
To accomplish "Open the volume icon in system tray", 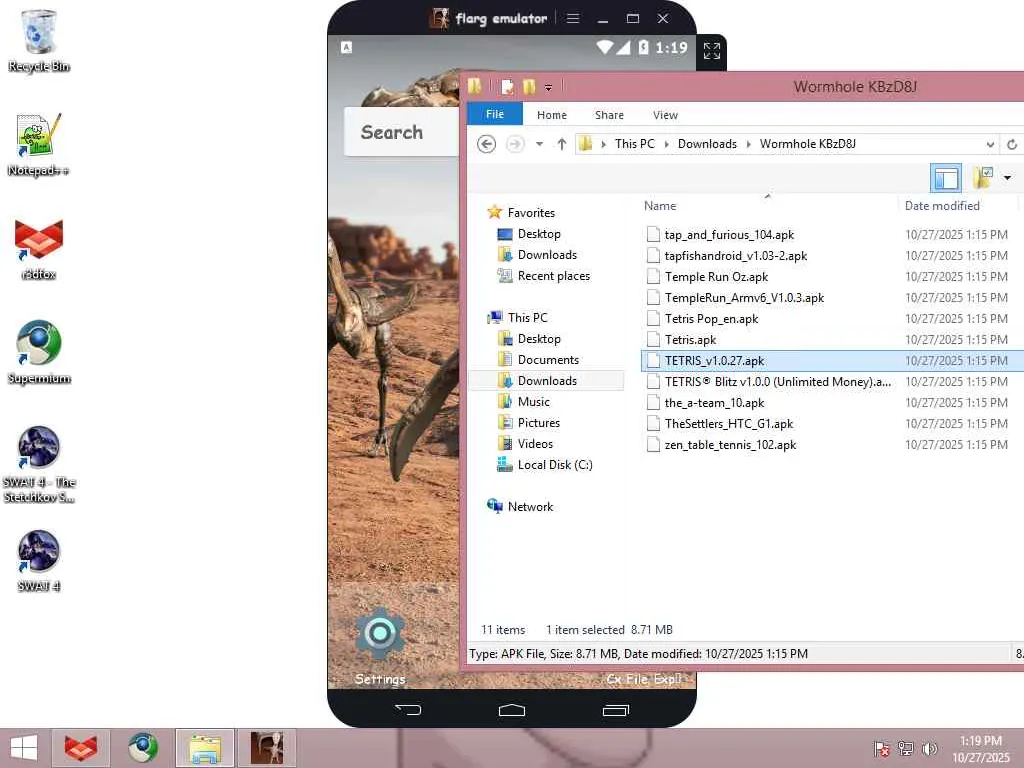I will [929, 748].
